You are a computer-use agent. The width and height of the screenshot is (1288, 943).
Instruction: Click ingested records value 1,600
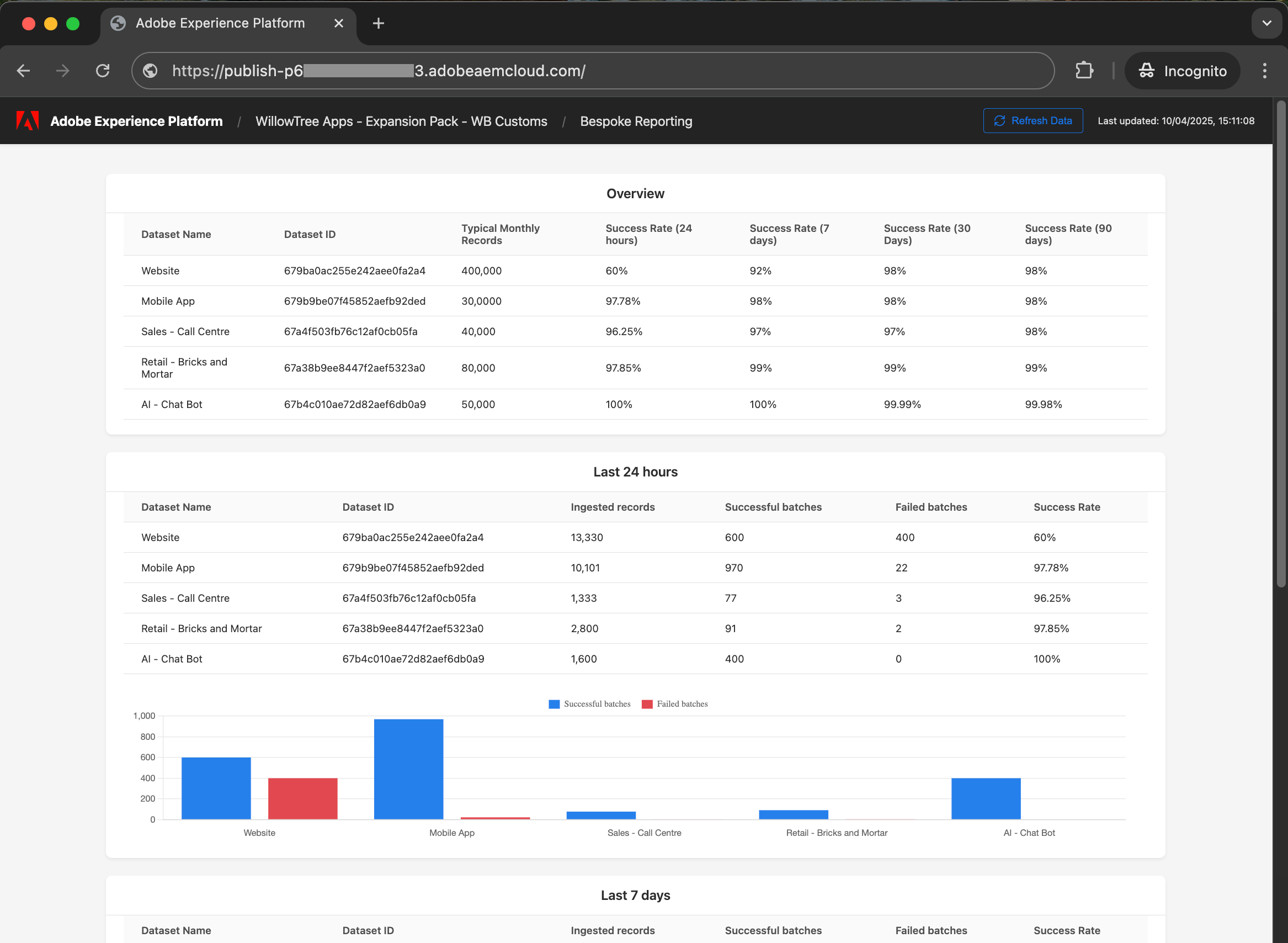[x=583, y=658]
